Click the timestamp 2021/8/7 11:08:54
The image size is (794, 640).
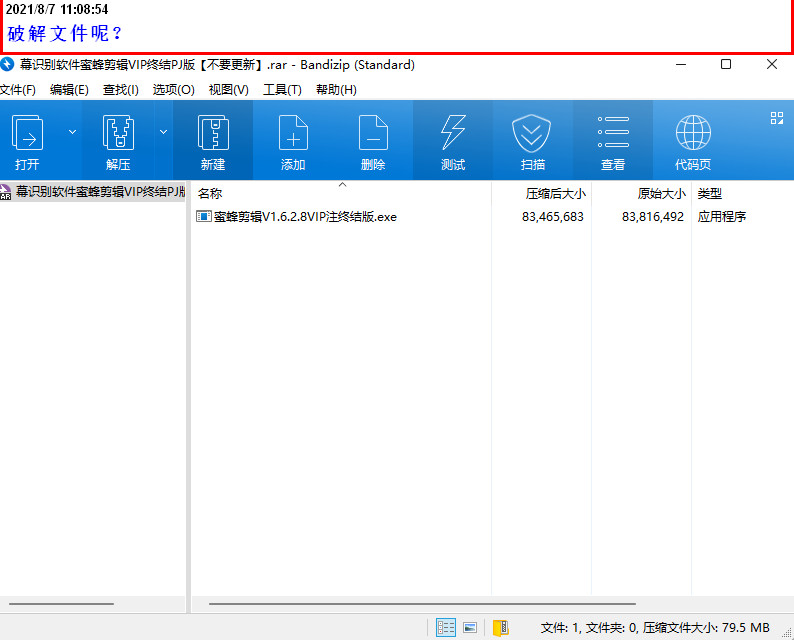57,9
